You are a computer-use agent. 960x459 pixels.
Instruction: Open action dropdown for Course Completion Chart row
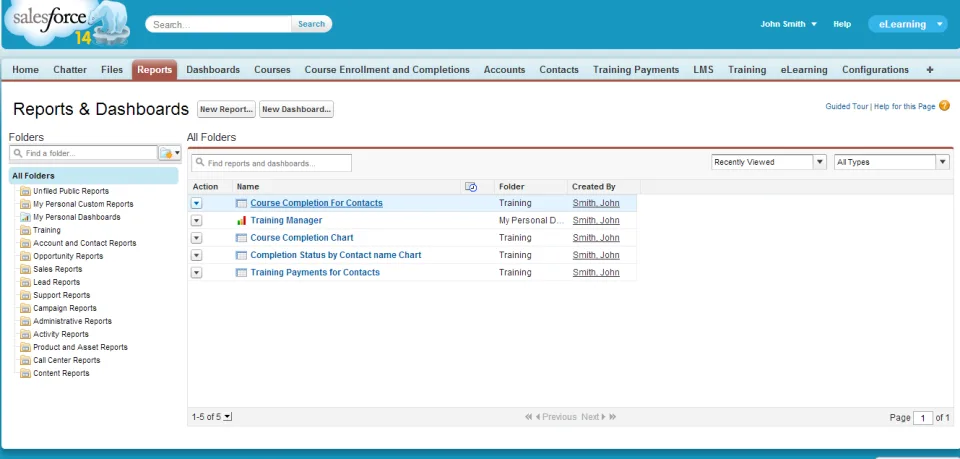(x=197, y=238)
